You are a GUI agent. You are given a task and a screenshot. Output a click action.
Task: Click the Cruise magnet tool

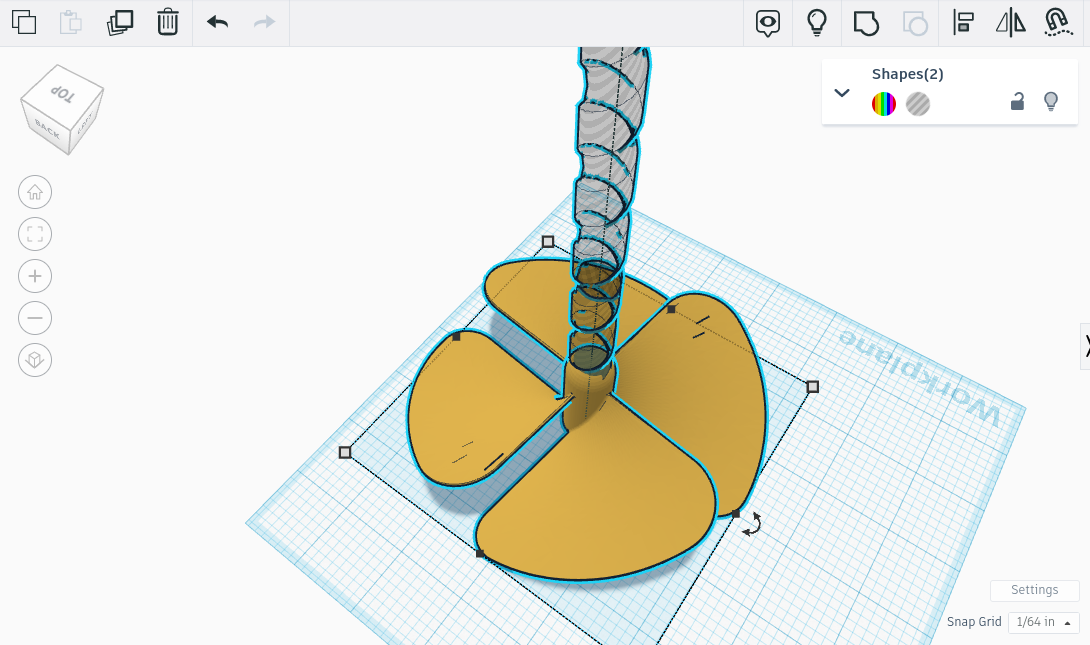click(x=1057, y=22)
